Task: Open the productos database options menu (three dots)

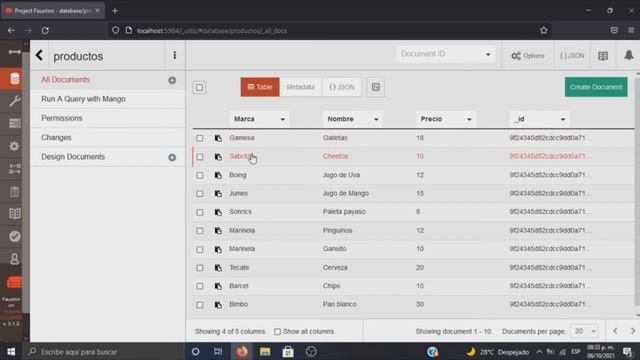Action: click(175, 55)
